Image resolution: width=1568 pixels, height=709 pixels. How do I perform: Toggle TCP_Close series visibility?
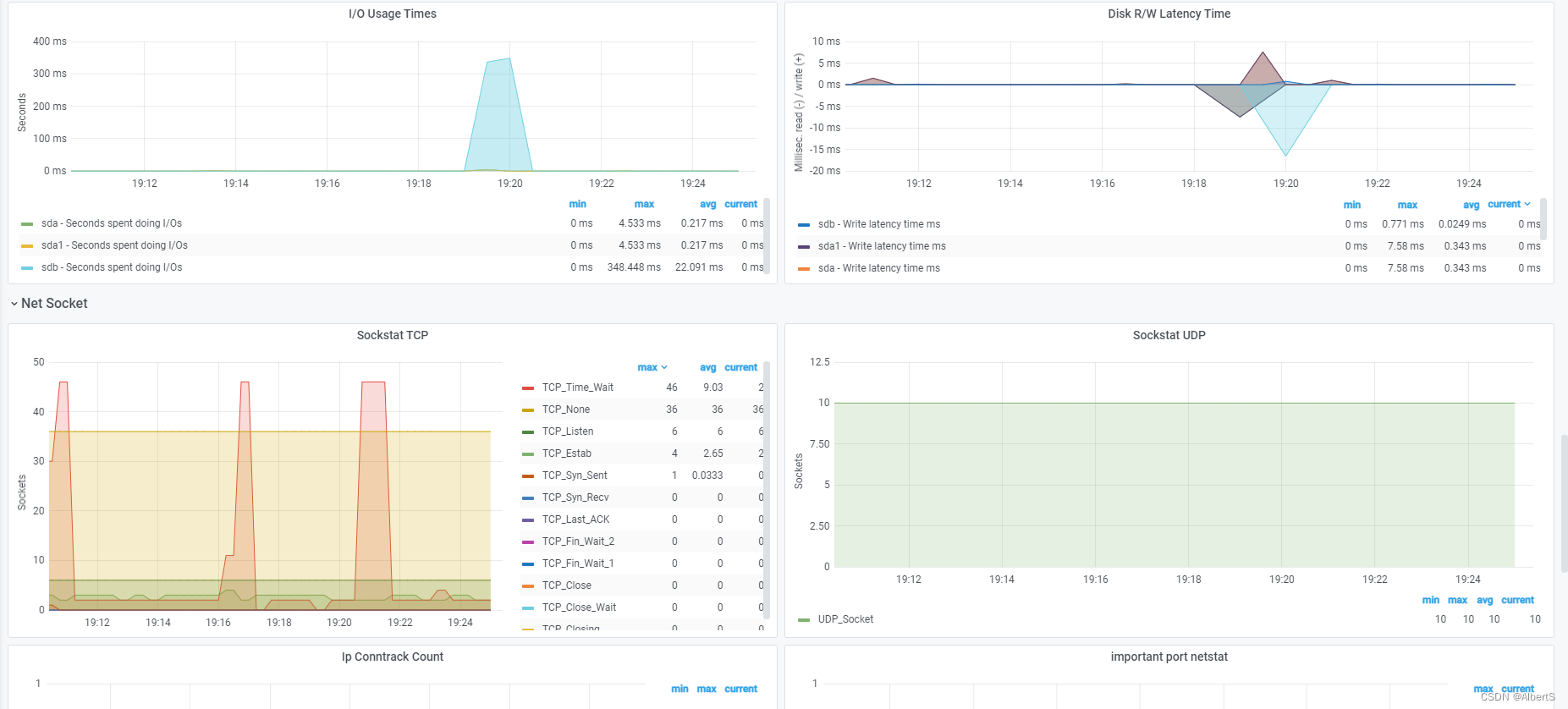[567, 585]
